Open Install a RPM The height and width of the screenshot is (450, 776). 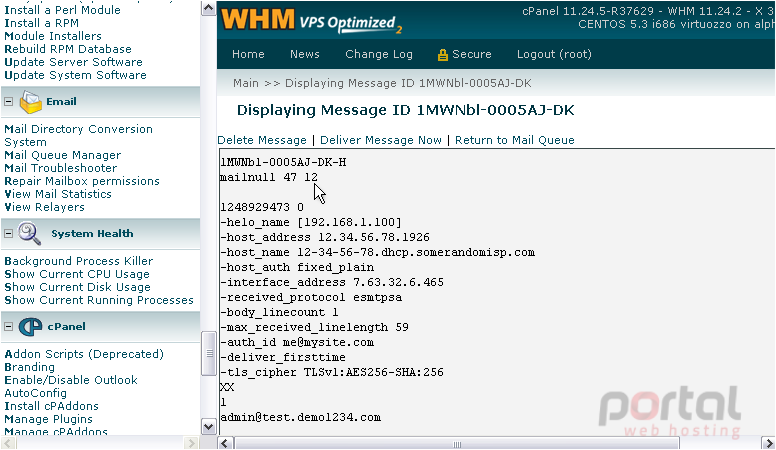click(42, 23)
